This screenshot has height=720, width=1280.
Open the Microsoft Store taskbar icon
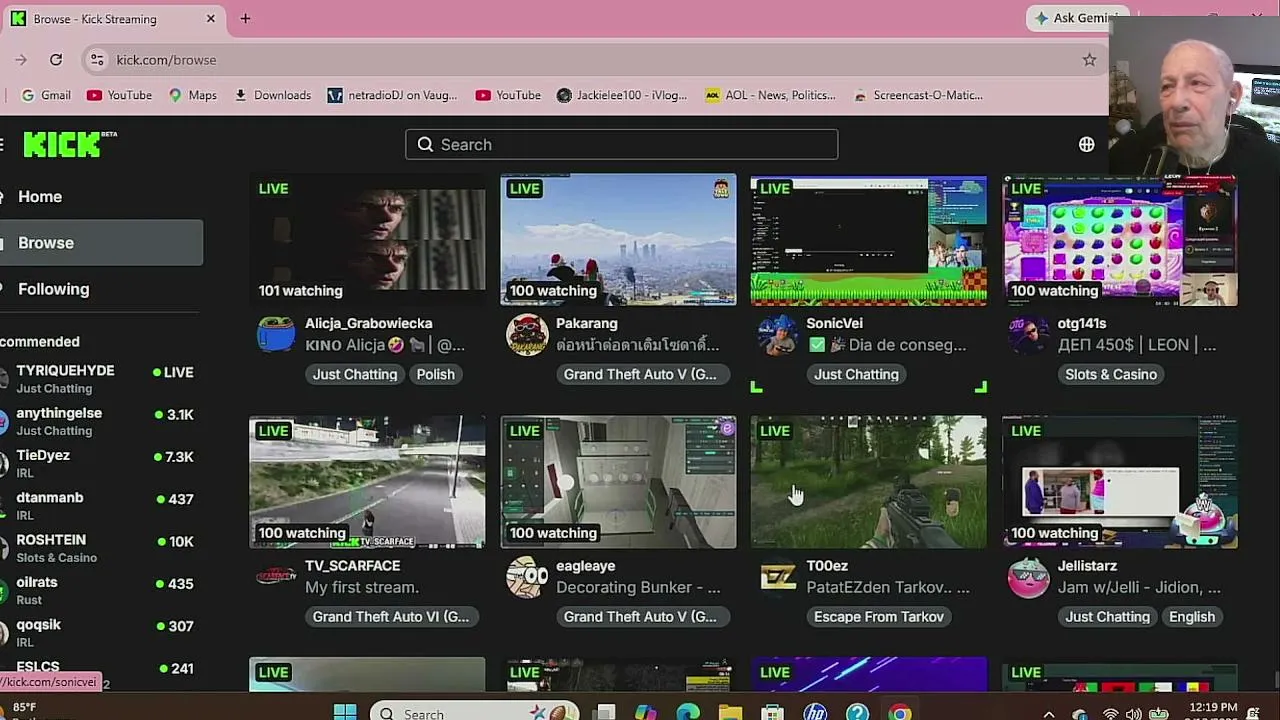pos(772,713)
